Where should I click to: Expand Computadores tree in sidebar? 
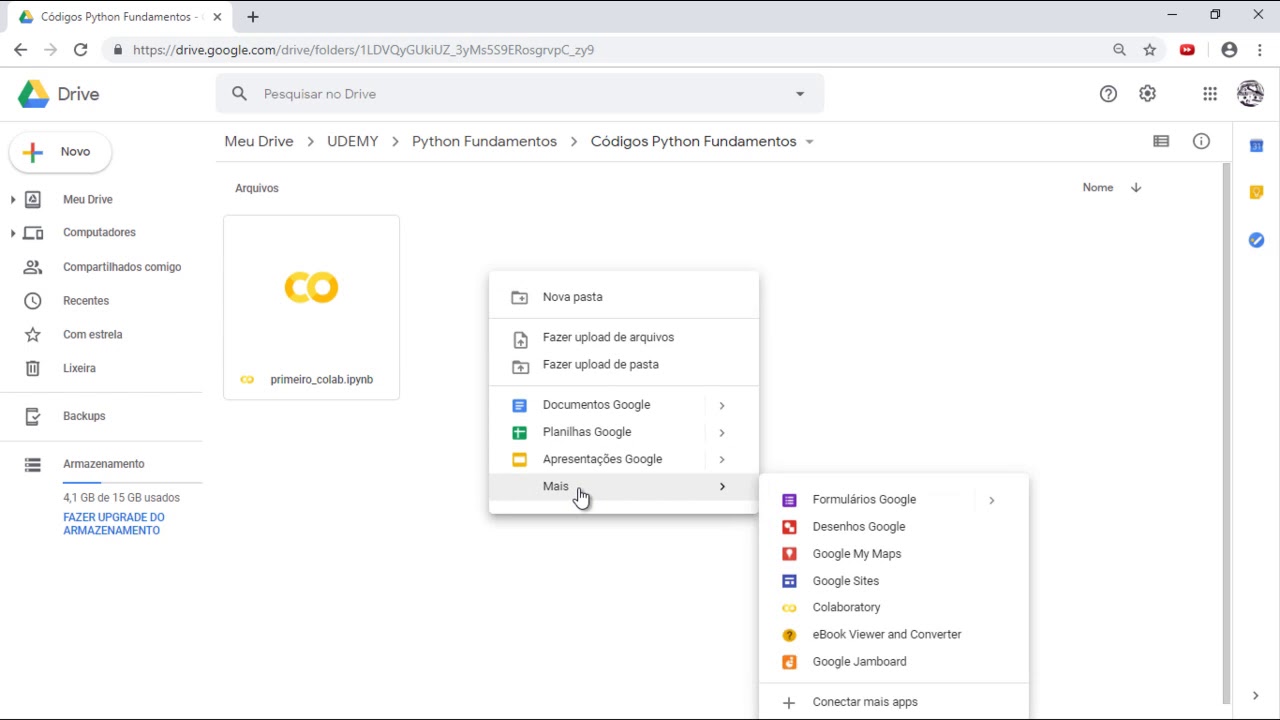tap(13, 233)
